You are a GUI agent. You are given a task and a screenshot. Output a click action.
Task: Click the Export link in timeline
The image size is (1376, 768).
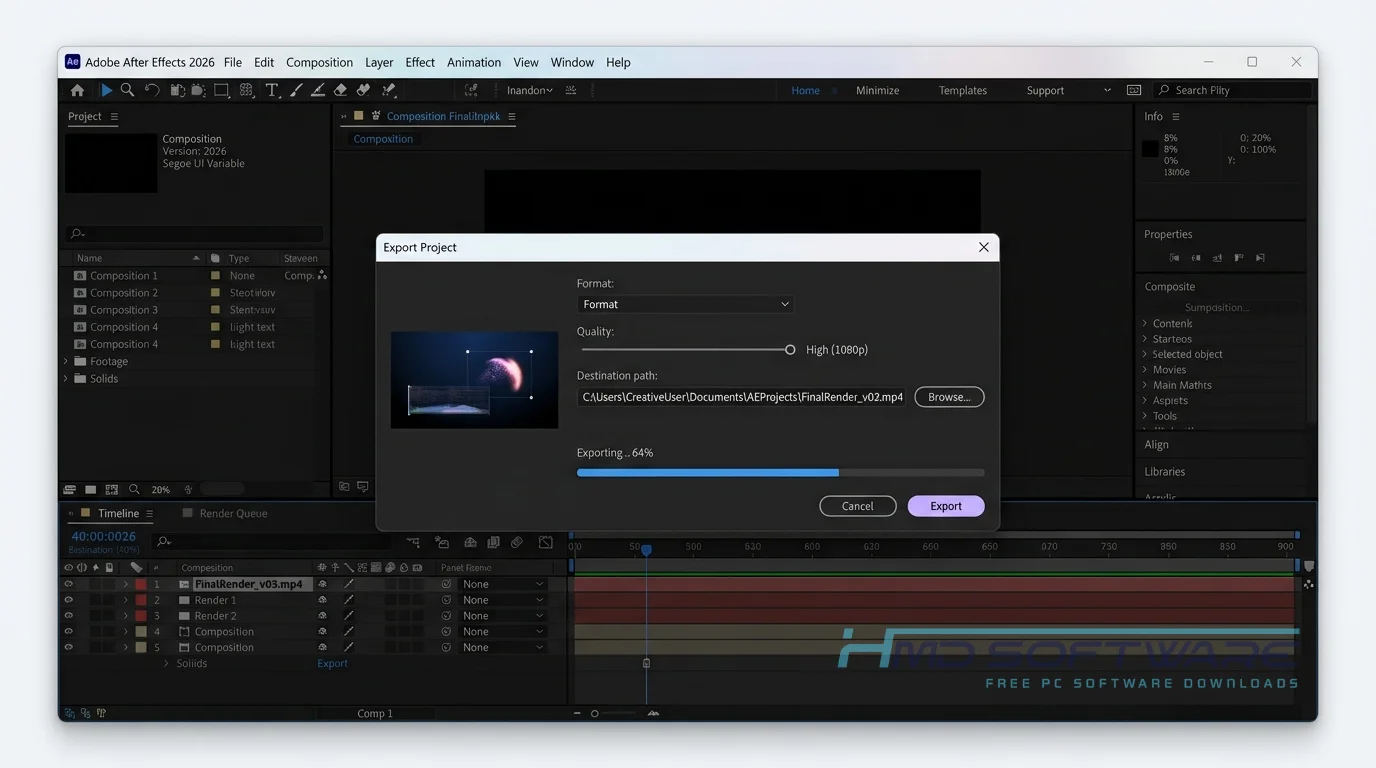tap(333, 663)
